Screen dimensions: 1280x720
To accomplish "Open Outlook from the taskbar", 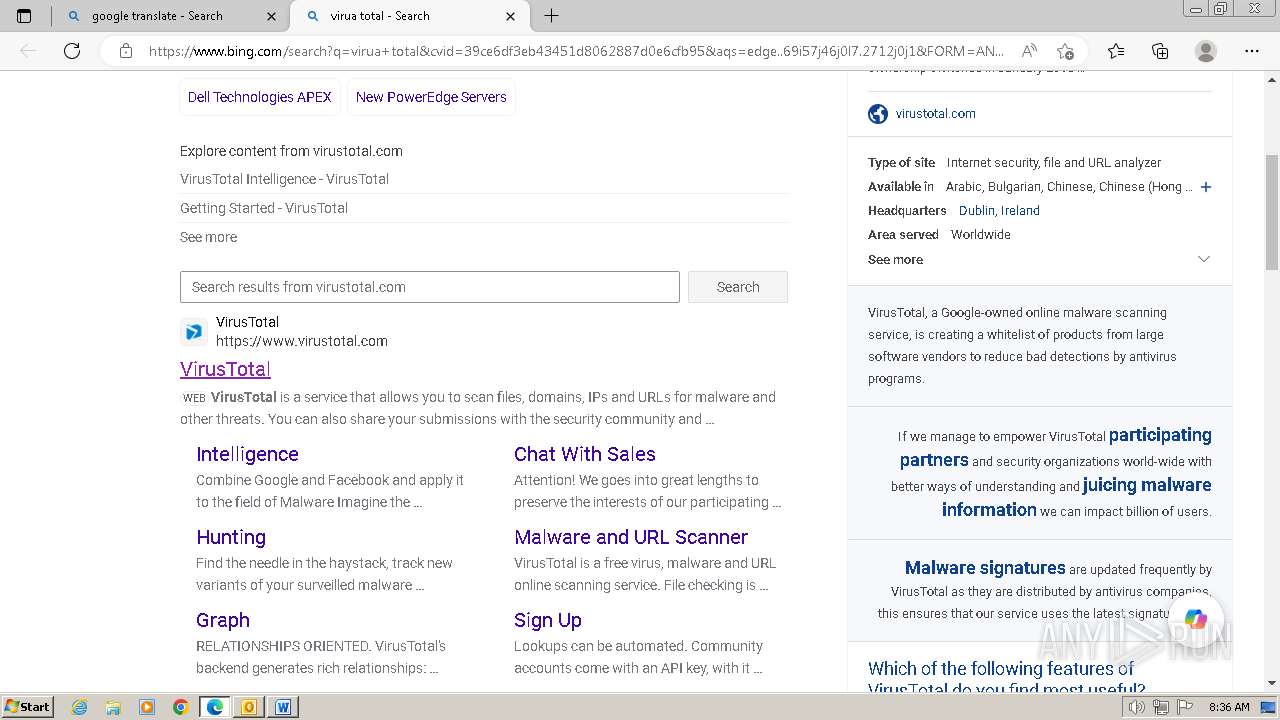I will point(249,707).
